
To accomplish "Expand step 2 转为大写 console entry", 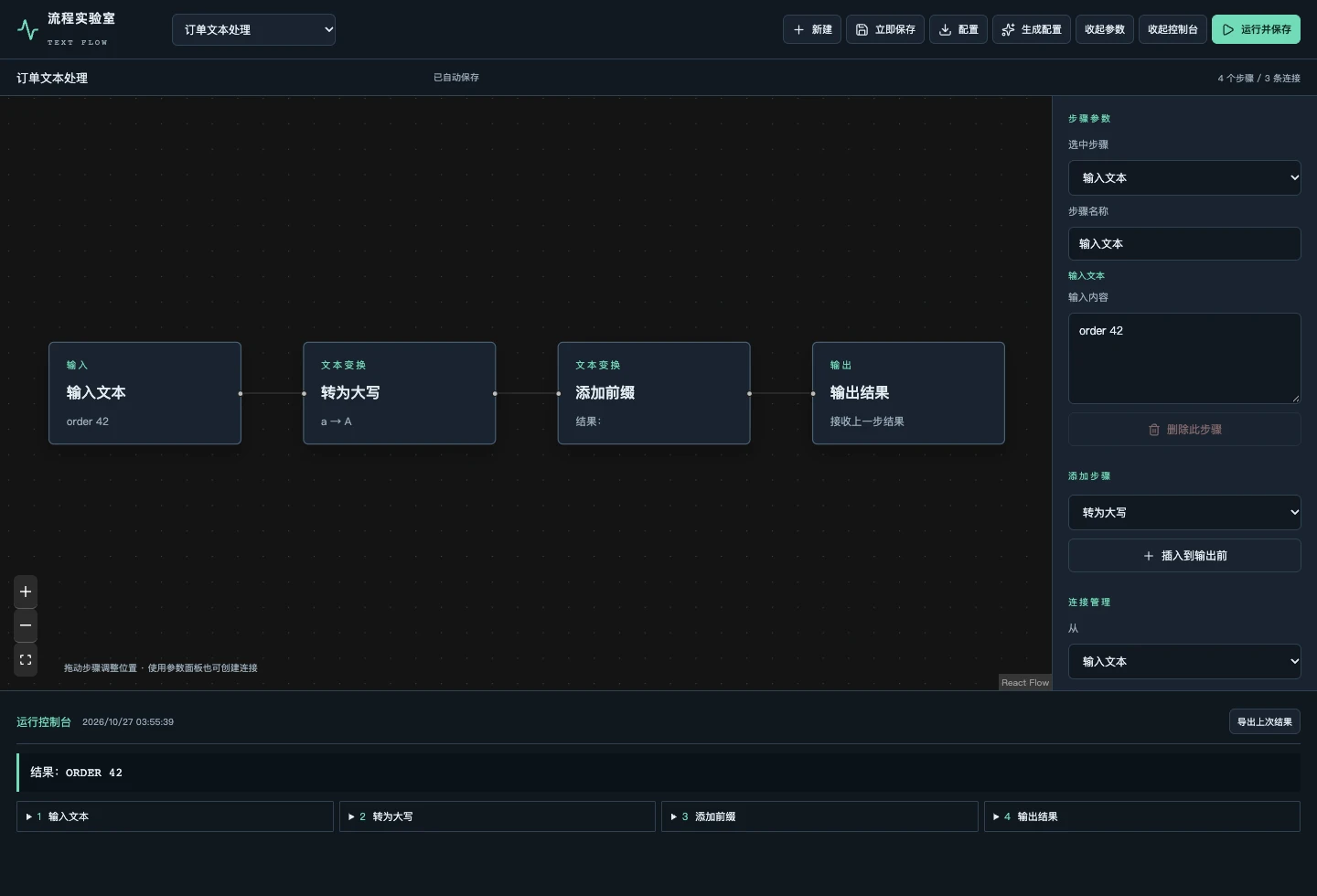I will pos(498,816).
